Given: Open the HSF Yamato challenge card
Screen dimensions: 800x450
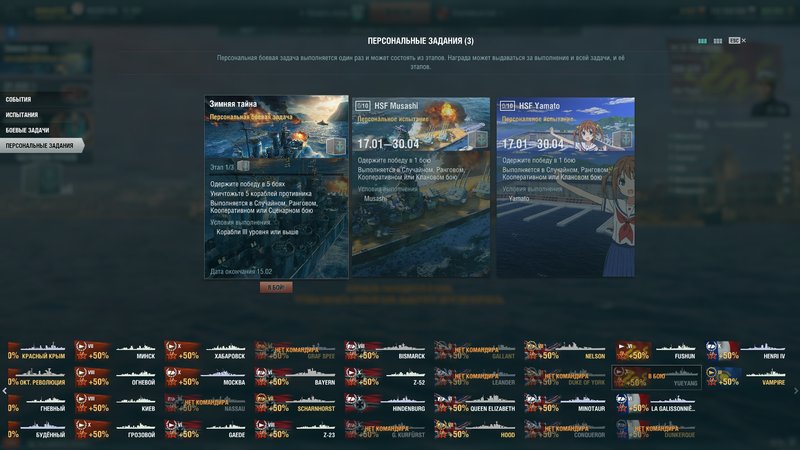Looking at the screenshot, I should click(x=566, y=187).
